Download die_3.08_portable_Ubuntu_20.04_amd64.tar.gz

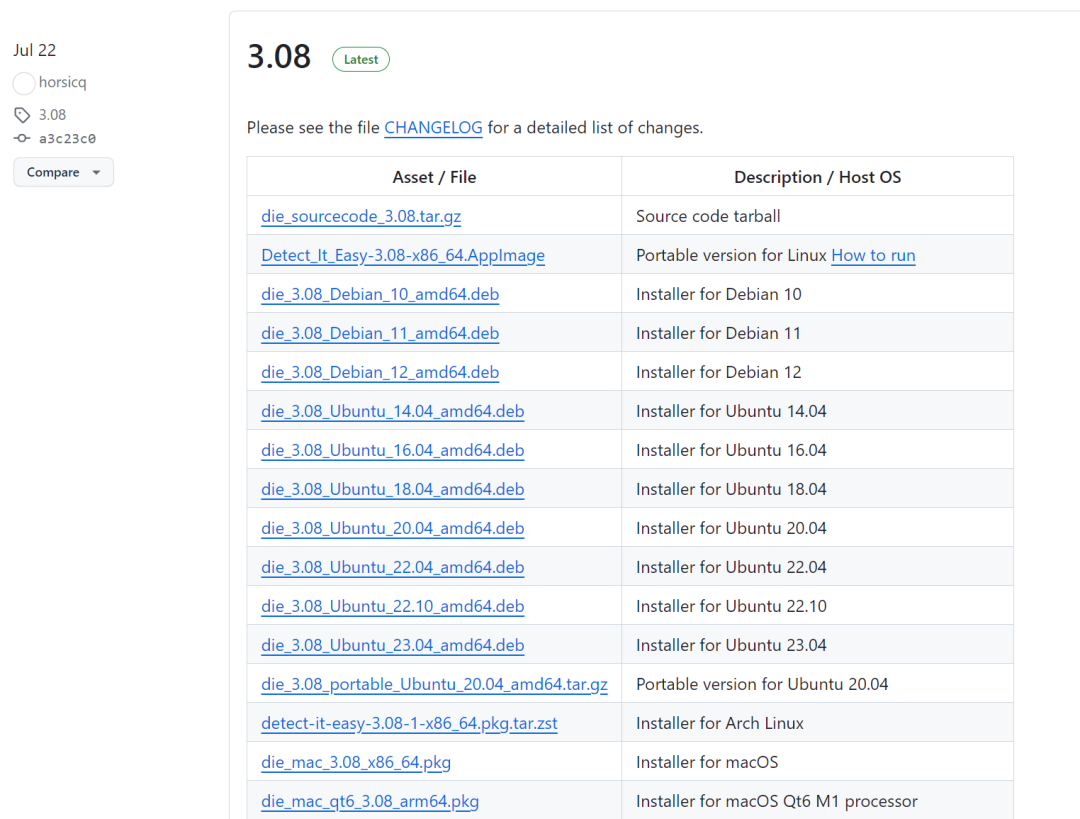[435, 684]
